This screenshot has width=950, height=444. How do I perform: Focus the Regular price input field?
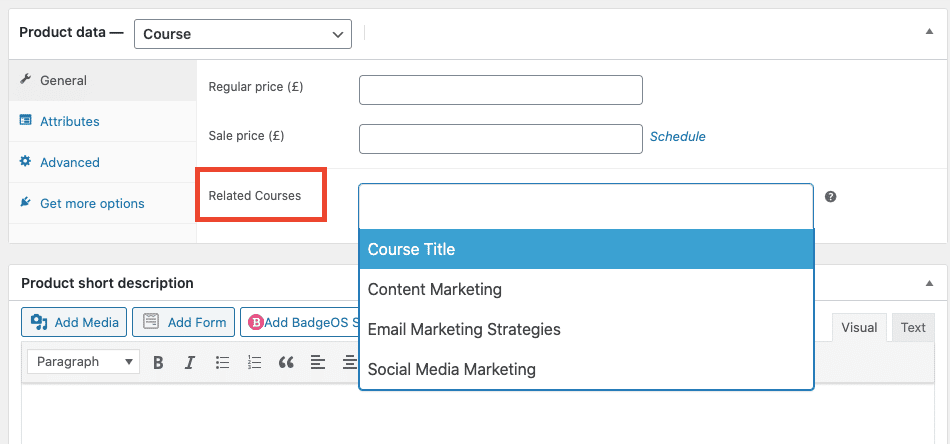point(500,90)
